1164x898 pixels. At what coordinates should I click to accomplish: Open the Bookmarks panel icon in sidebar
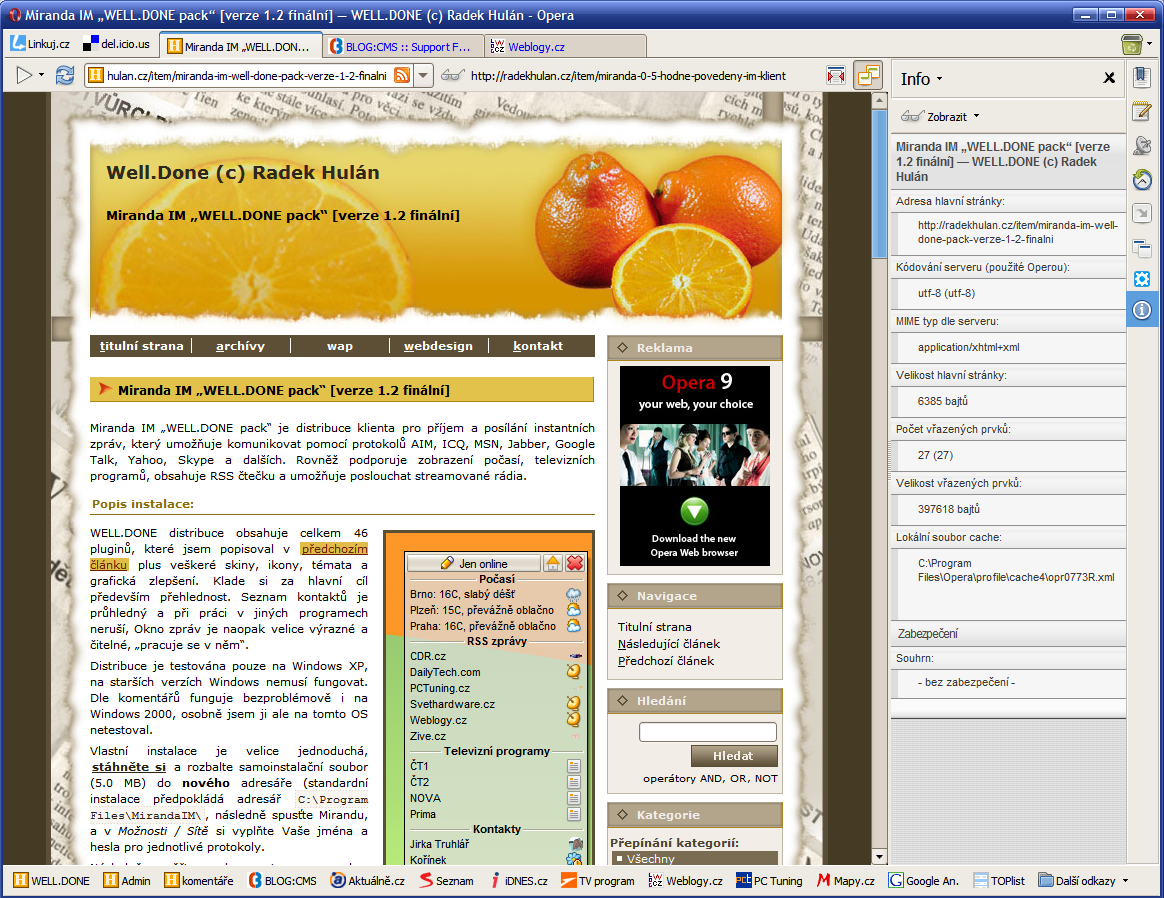1142,76
